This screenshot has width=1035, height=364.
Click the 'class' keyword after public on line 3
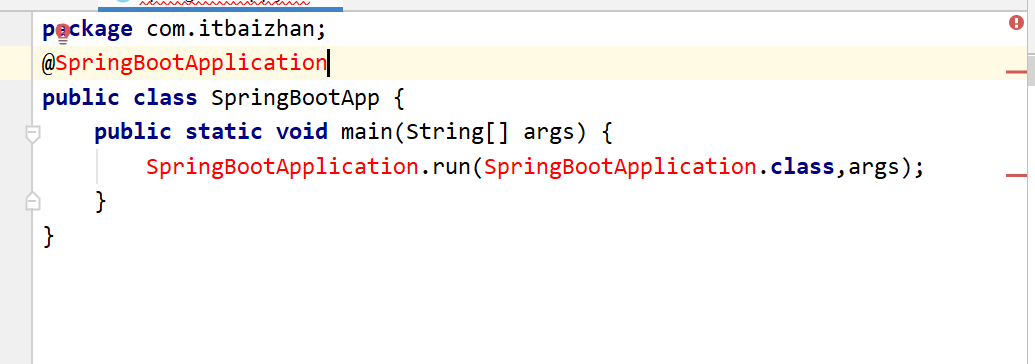pos(166,98)
